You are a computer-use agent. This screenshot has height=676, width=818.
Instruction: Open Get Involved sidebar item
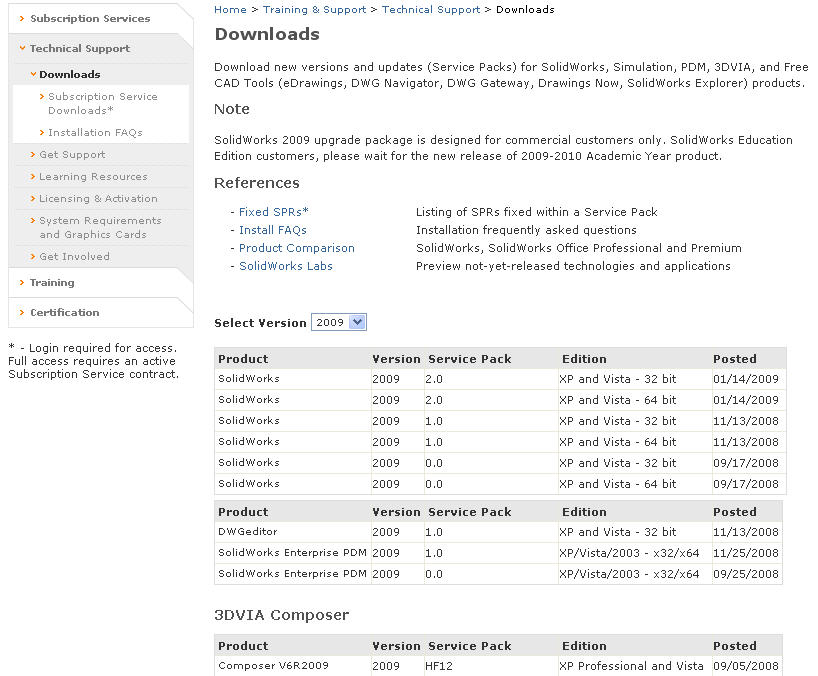click(x=74, y=256)
